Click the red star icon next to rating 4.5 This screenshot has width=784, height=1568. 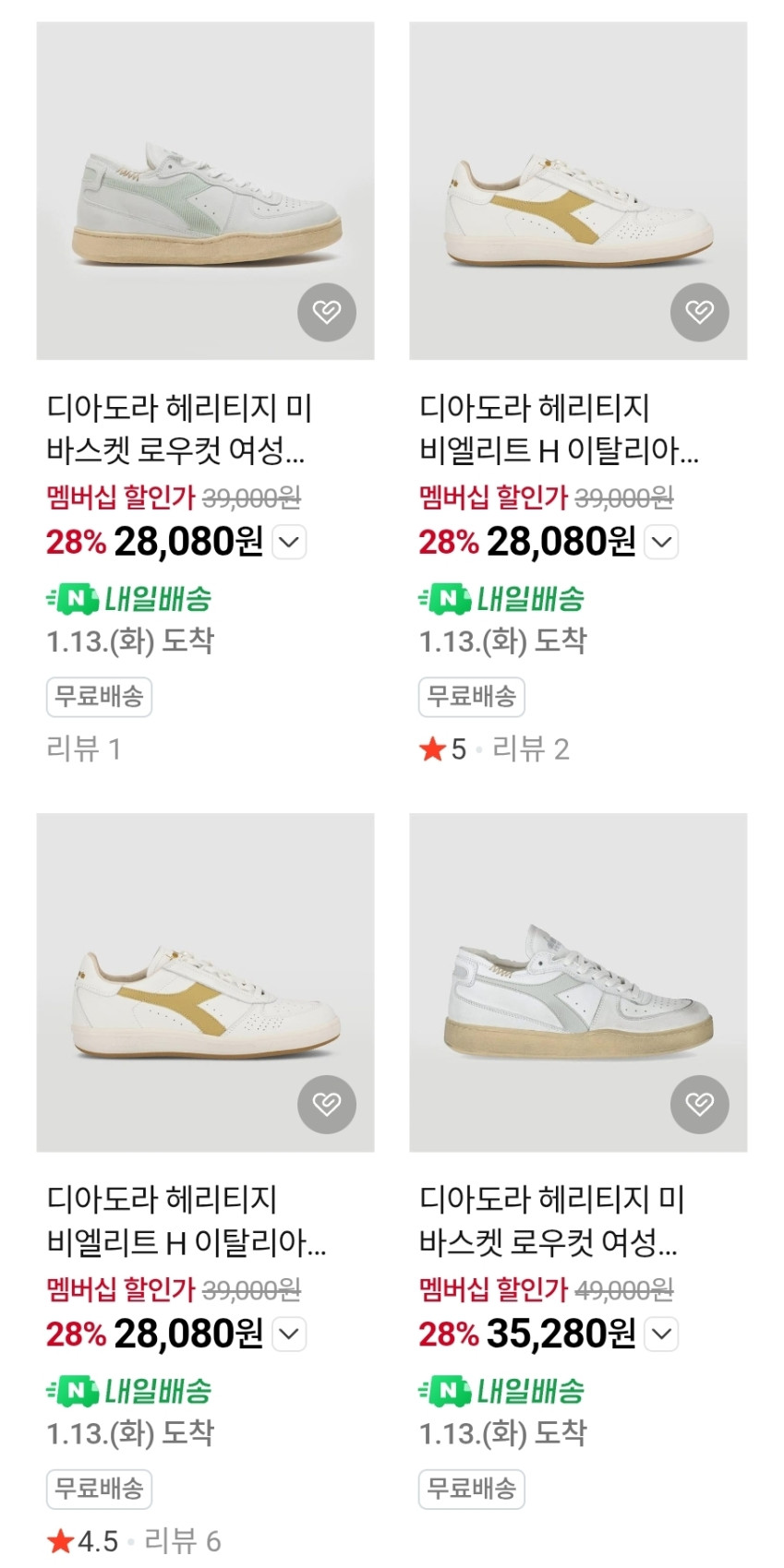61,1541
